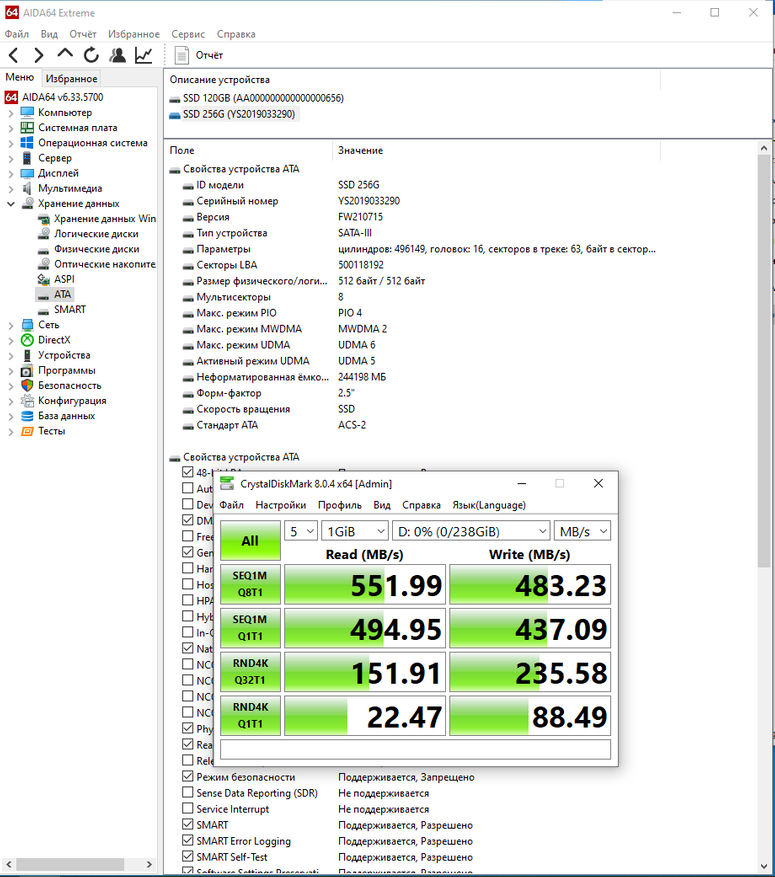The image size is (775, 877).
Task: Open the graph chart toolbar icon
Action: [x=144, y=55]
